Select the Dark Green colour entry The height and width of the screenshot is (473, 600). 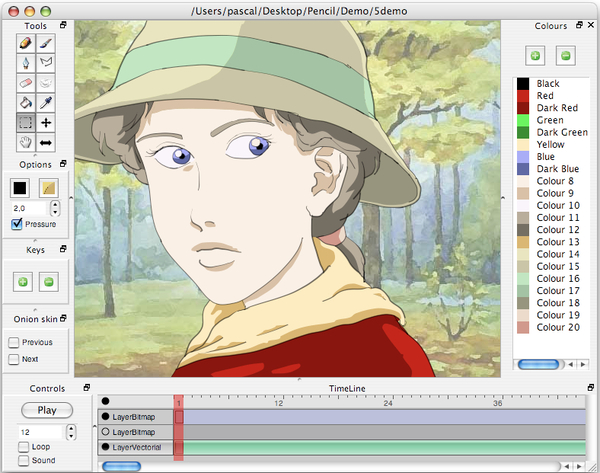coord(562,132)
